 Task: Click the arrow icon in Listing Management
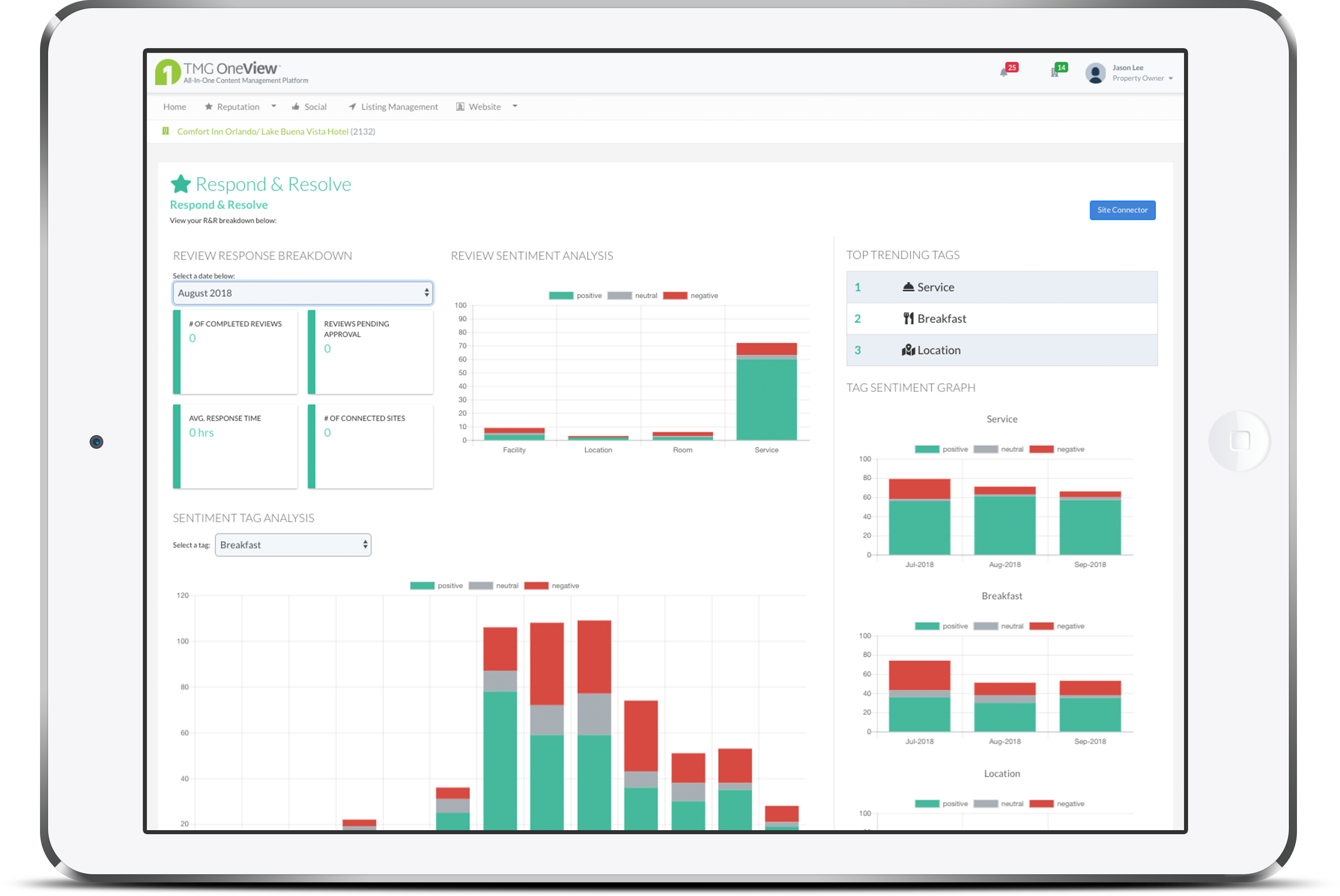[x=352, y=106]
